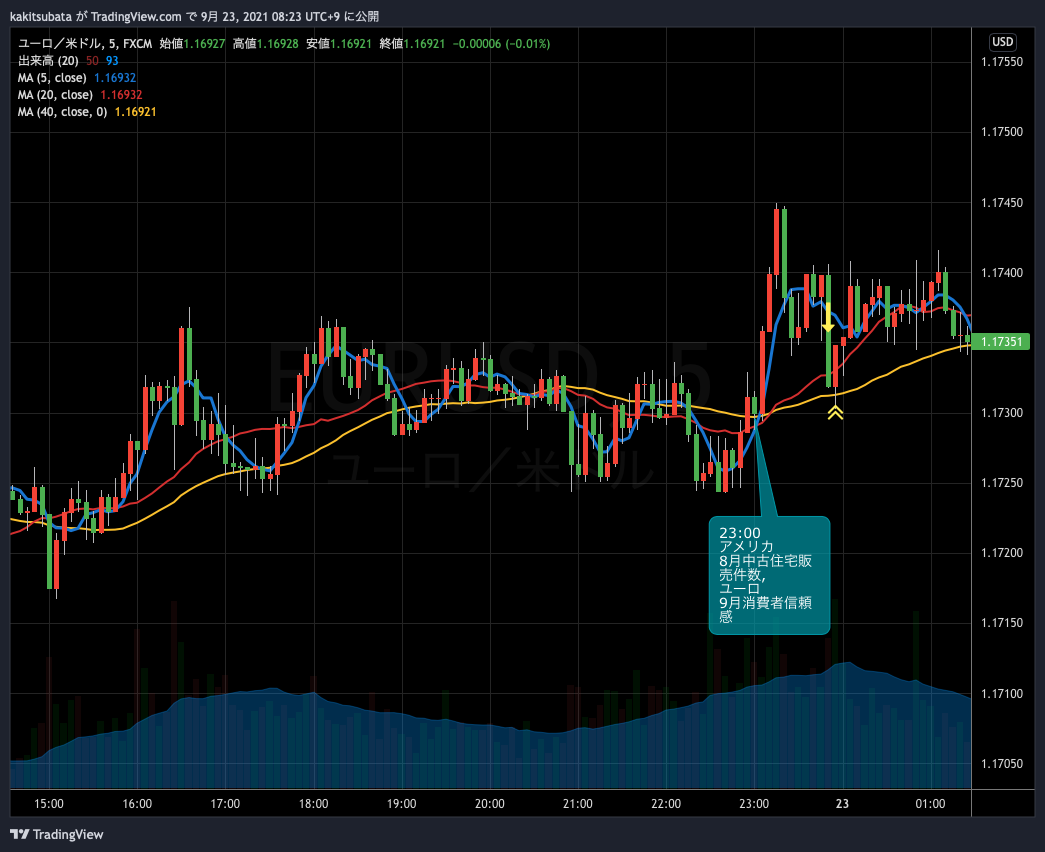The width and height of the screenshot is (1045, 852).
Task: Select the yellow down arrow marker on chart
Action: pos(828,318)
